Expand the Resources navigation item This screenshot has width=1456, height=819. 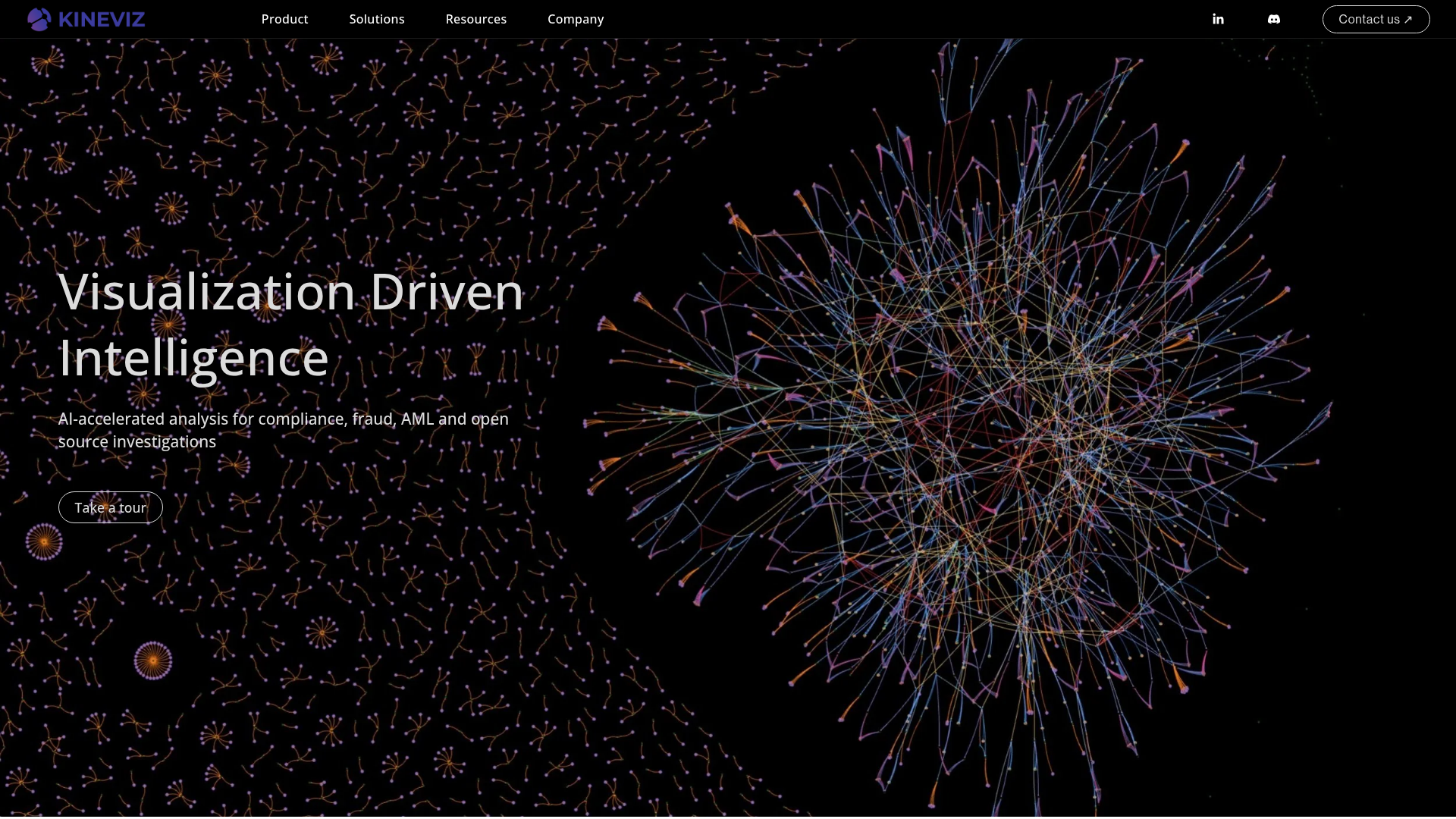[x=475, y=19]
